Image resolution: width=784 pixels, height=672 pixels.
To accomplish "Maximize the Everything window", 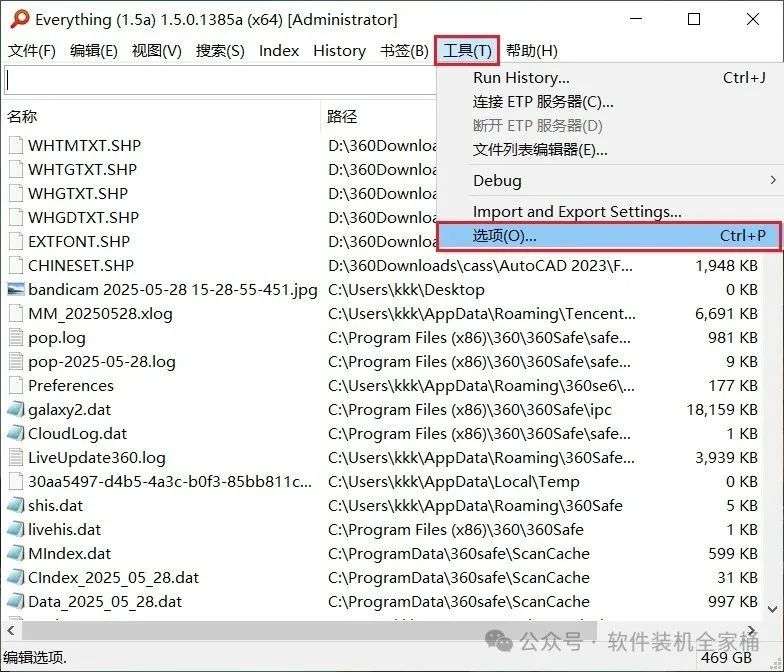I will pos(694,20).
